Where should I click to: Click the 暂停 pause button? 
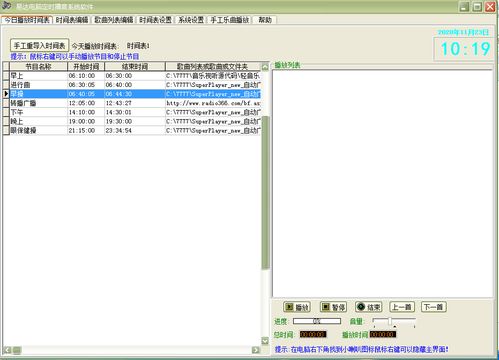[333, 307]
